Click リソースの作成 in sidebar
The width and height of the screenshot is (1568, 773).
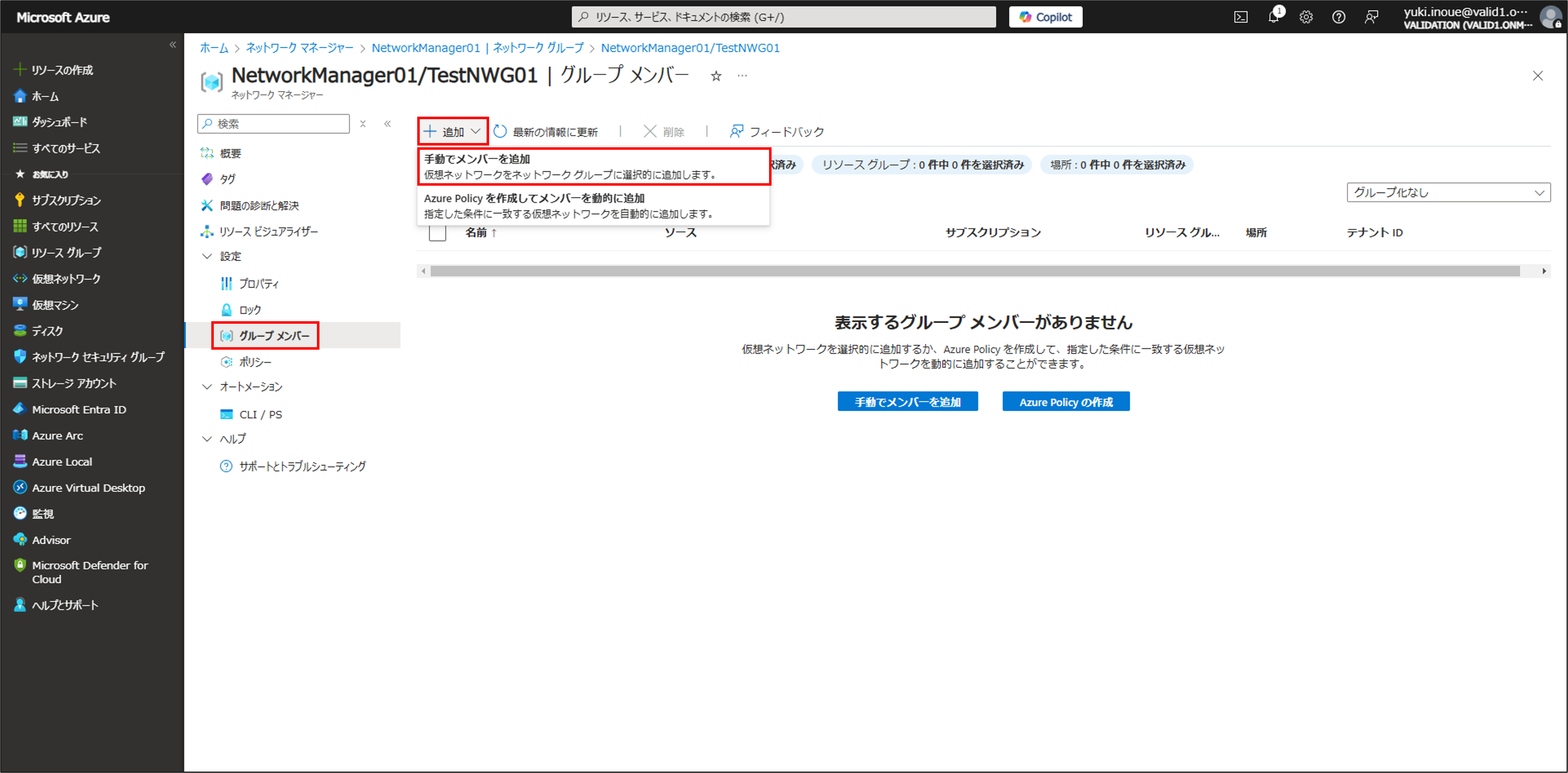(x=54, y=70)
